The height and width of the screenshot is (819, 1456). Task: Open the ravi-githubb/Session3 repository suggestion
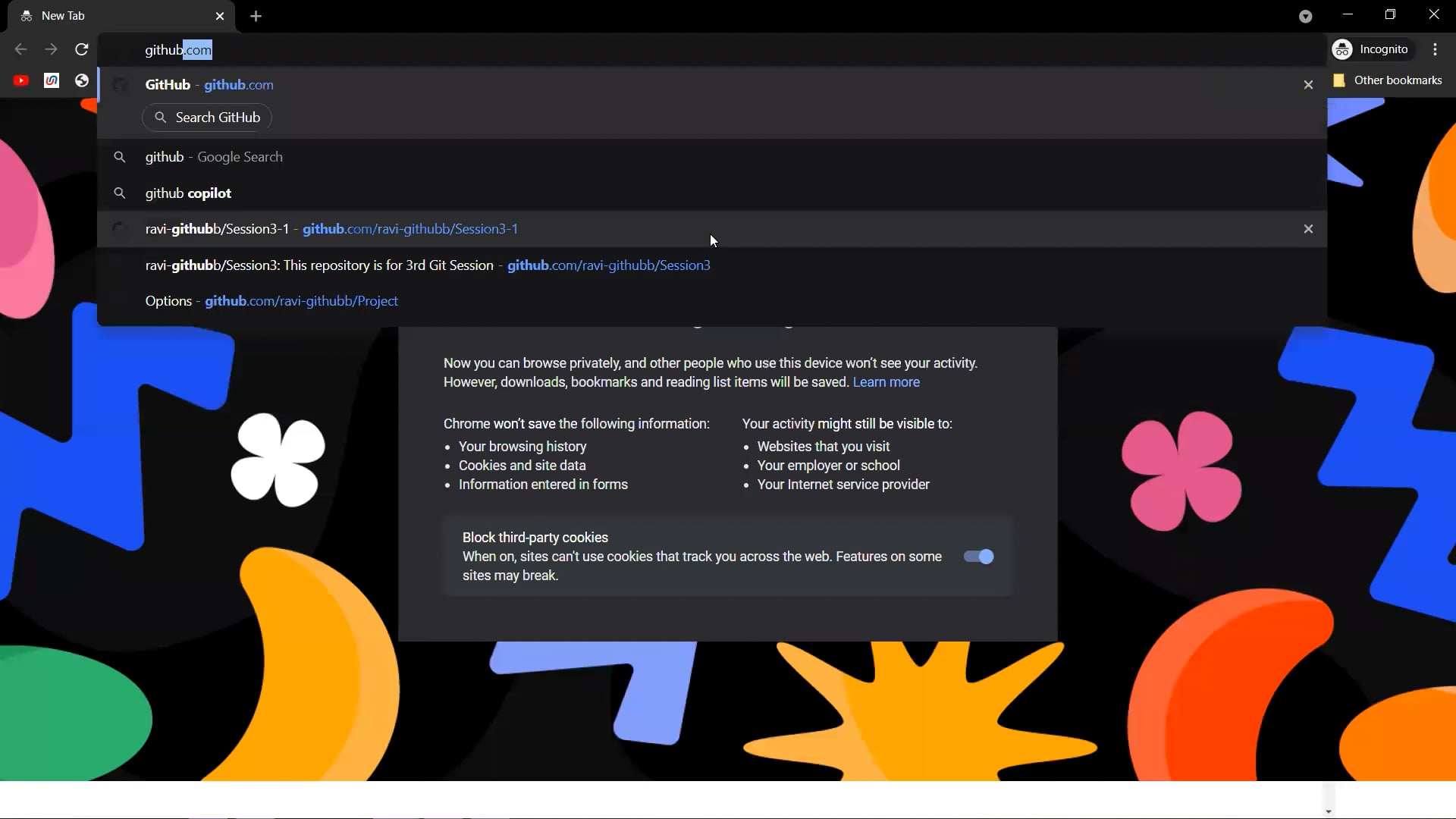pos(712,265)
